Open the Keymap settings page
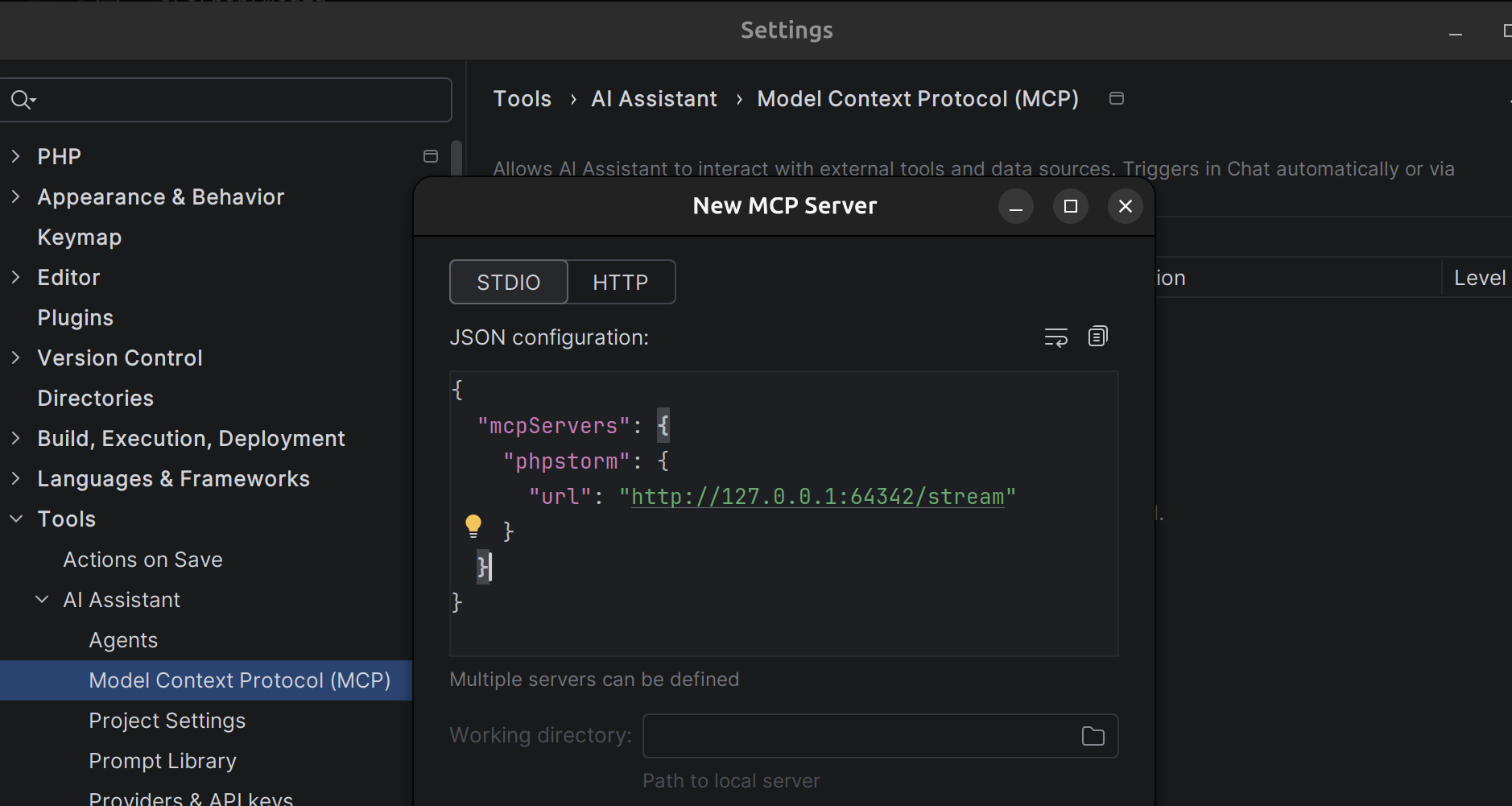1512x806 pixels. pos(79,238)
